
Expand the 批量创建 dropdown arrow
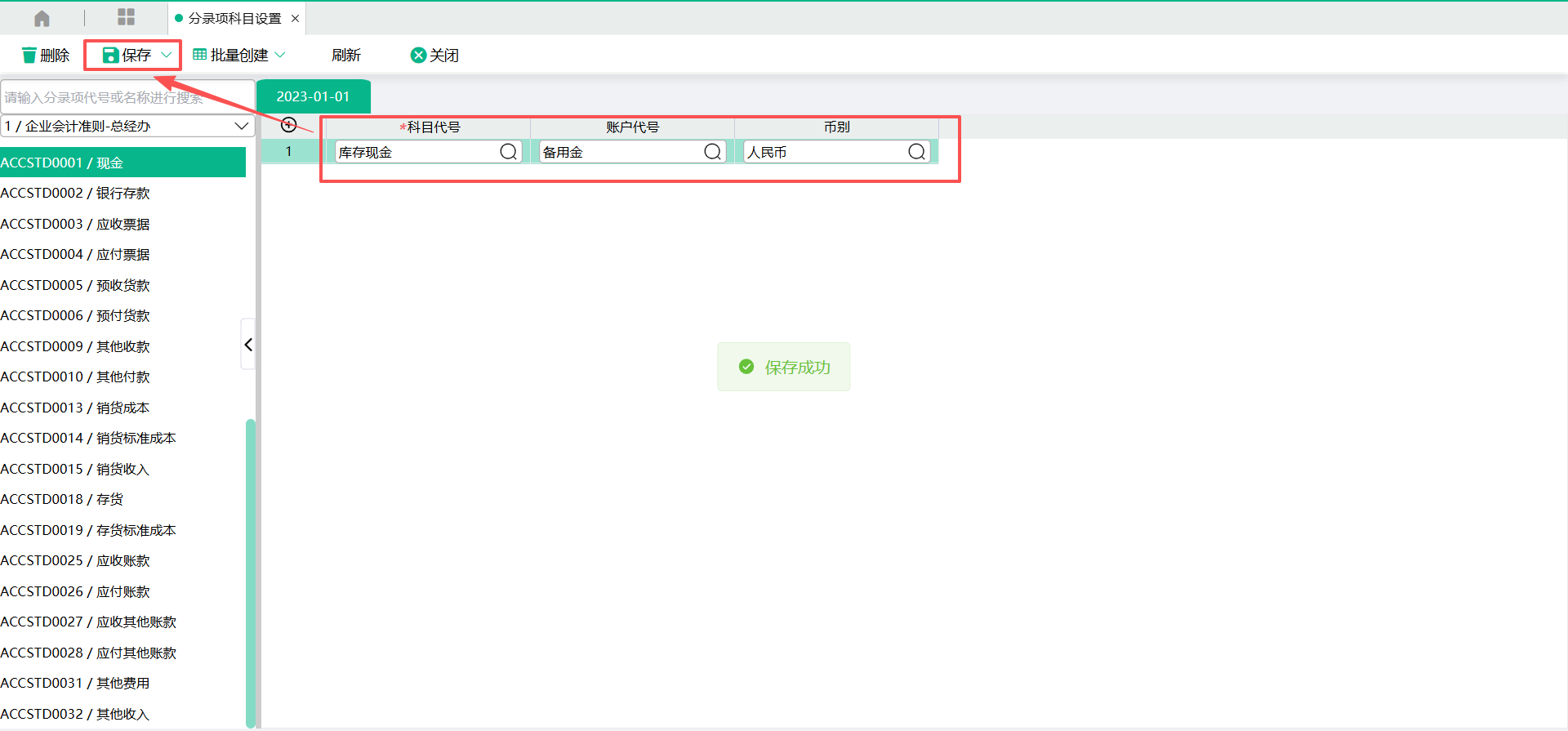pyautogui.click(x=280, y=56)
